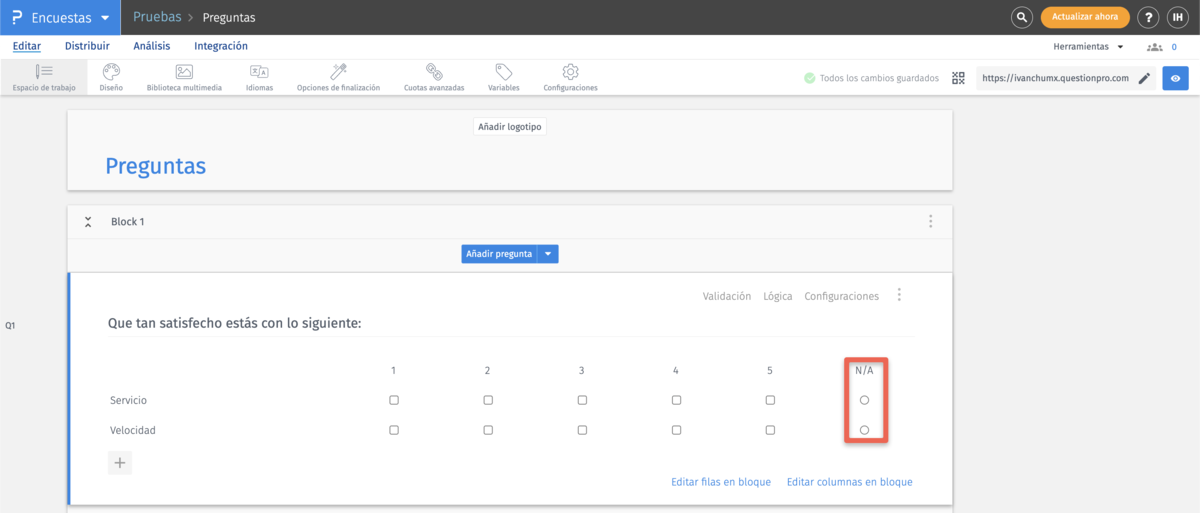Image resolution: width=1200 pixels, height=513 pixels.
Task: Open Opciones de finalización wand icon
Action: click(x=338, y=72)
